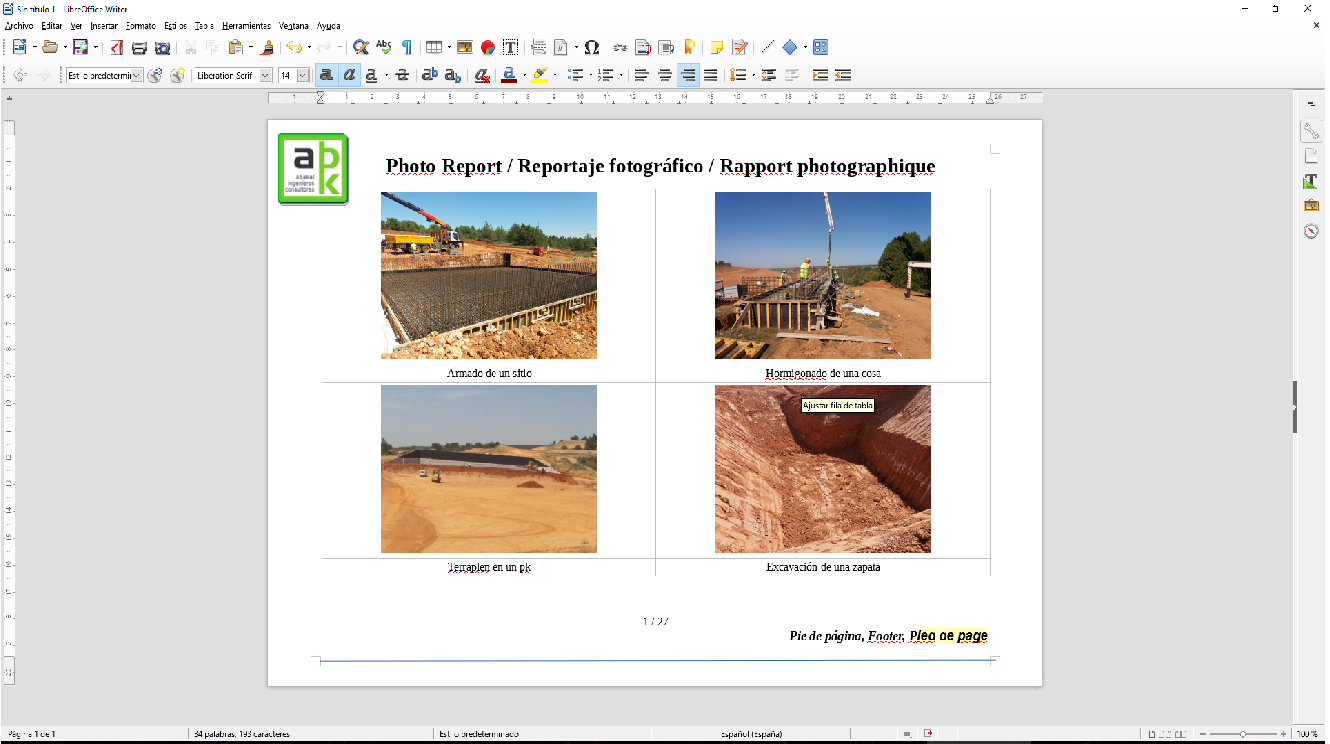Click the Undo arrow
Image resolution: width=1330 pixels, height=744 pixels.
point(294,46)
